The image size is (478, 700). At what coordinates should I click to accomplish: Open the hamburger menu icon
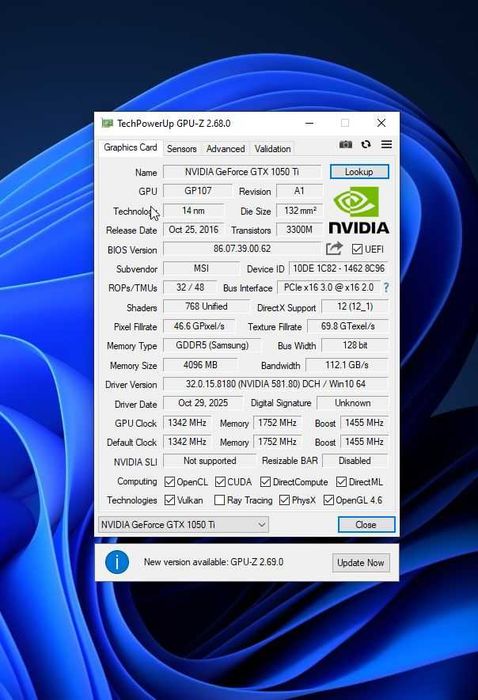pos(387,144)
